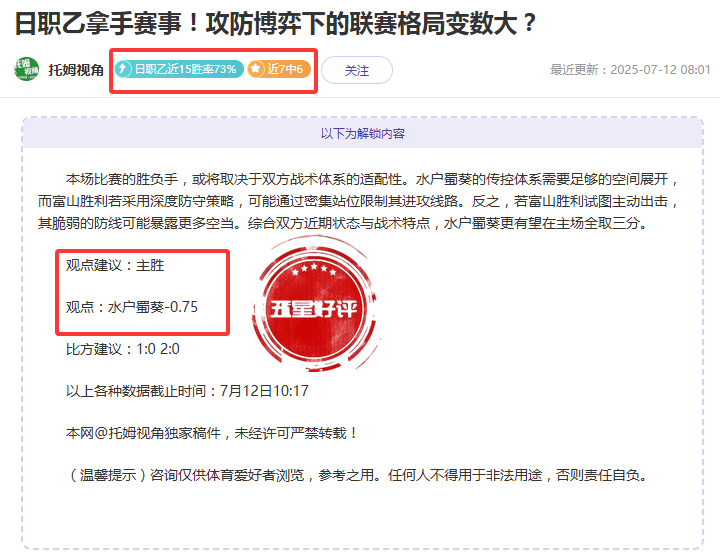This screenshot has height=560, width=720.
Task: Click the 最近更新 2025-07-12 08:01 timestamp
Action: point(630,70)
